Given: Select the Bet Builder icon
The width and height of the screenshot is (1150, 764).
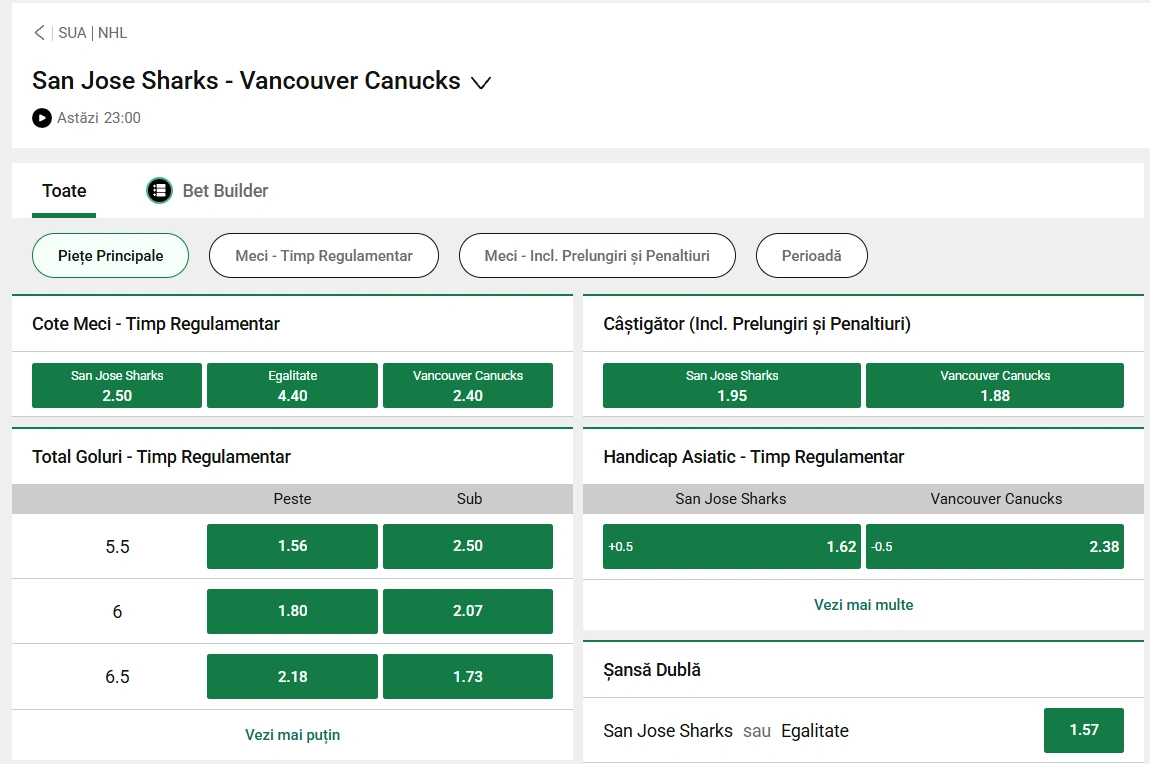Looking at the screenshot, I should [159, 190].
